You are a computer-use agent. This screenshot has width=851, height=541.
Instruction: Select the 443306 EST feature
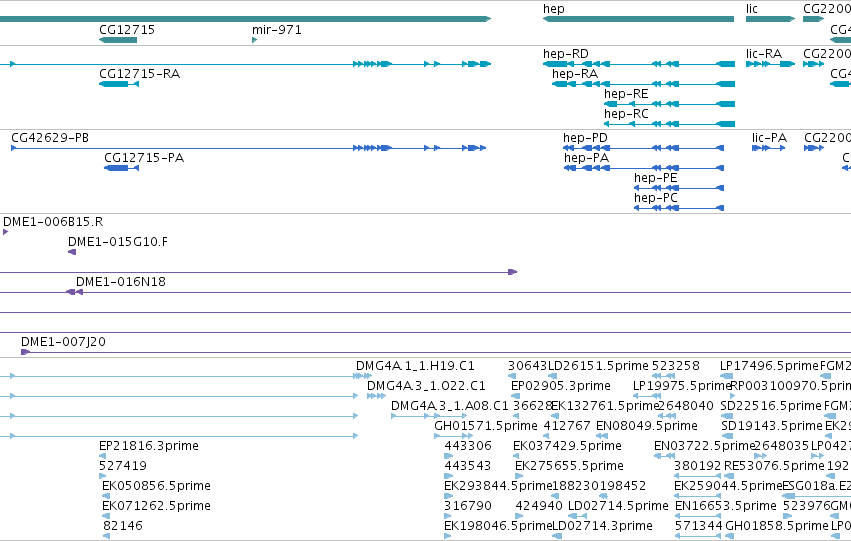[x=448, y=456]
